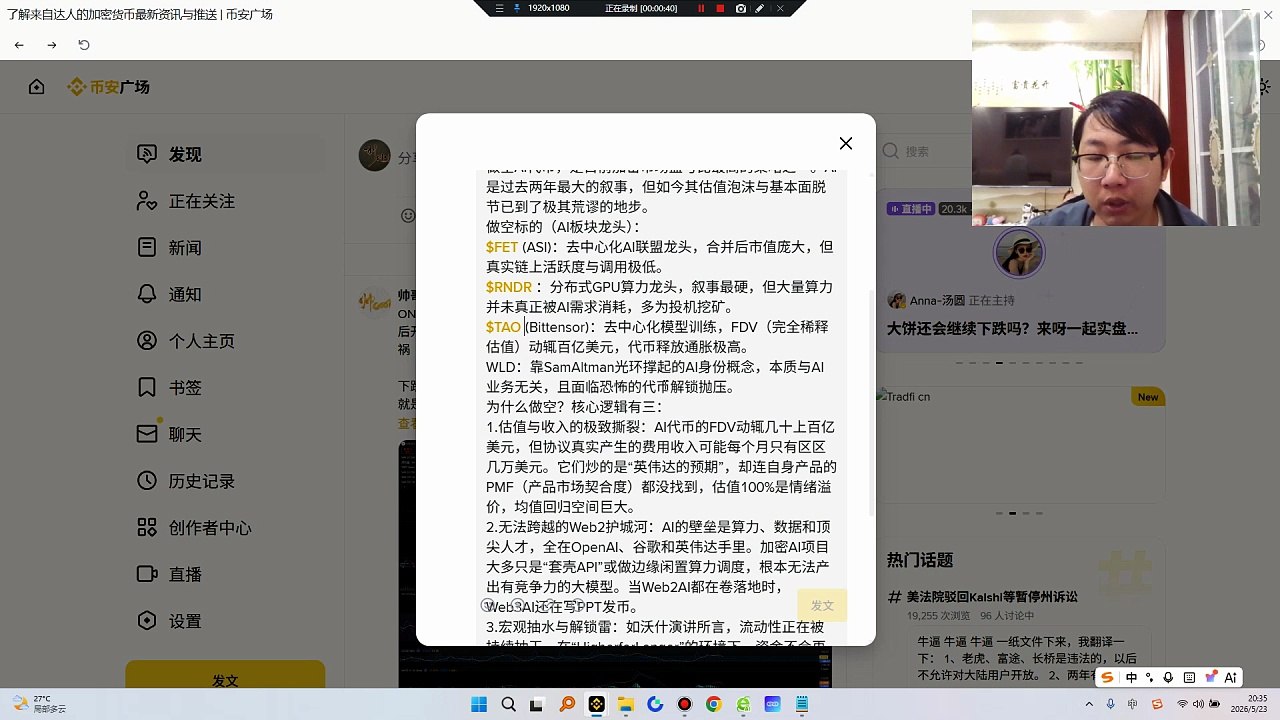Toggle 中 Chinese mode on the input method bar
The image size is (1280, 720).
tap(1131, 677)
